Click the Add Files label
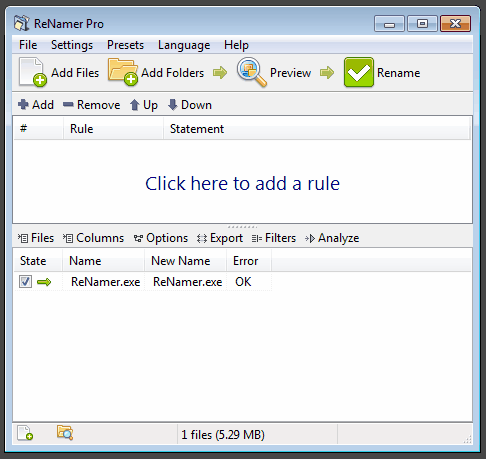The height and width of the screenshot is (459, 486). 75,73
